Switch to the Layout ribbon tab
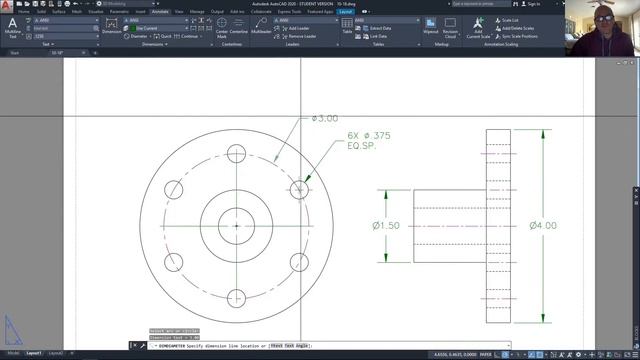Screen dimensions: 640x360 [x=346, y=12]
